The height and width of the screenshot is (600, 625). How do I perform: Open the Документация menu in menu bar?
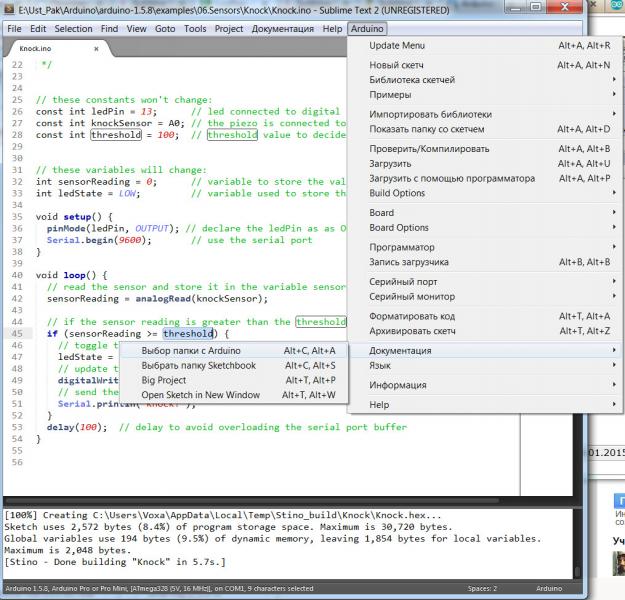click(283, 29)
